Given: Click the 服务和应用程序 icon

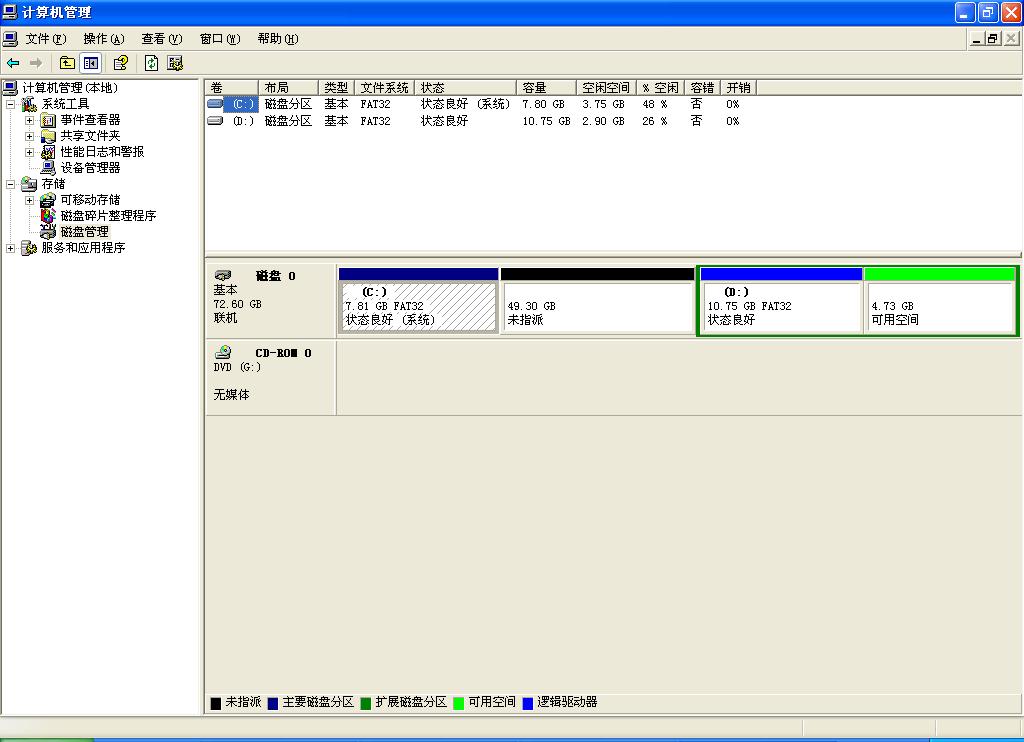Looking at the screenshot, I should coord(29,248).
